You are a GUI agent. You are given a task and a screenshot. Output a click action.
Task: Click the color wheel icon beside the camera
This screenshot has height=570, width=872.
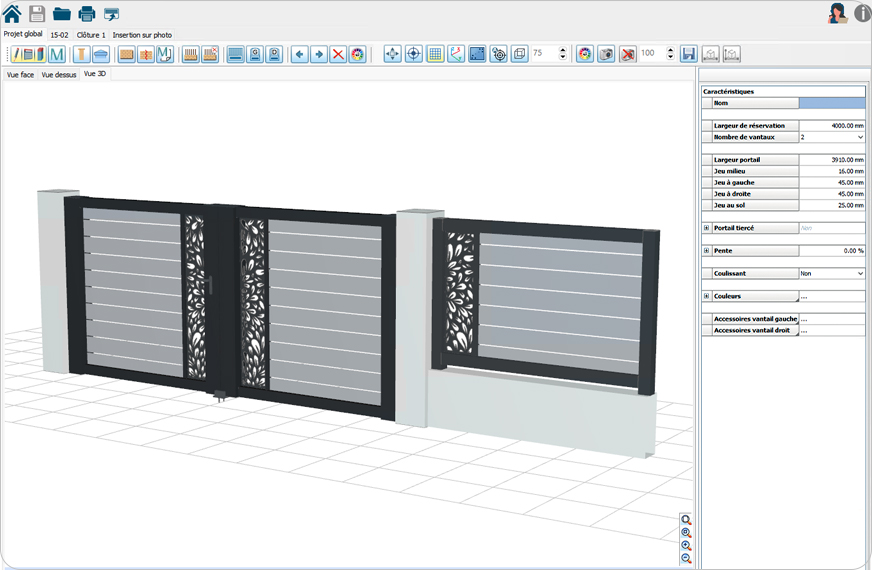[585, 54]
